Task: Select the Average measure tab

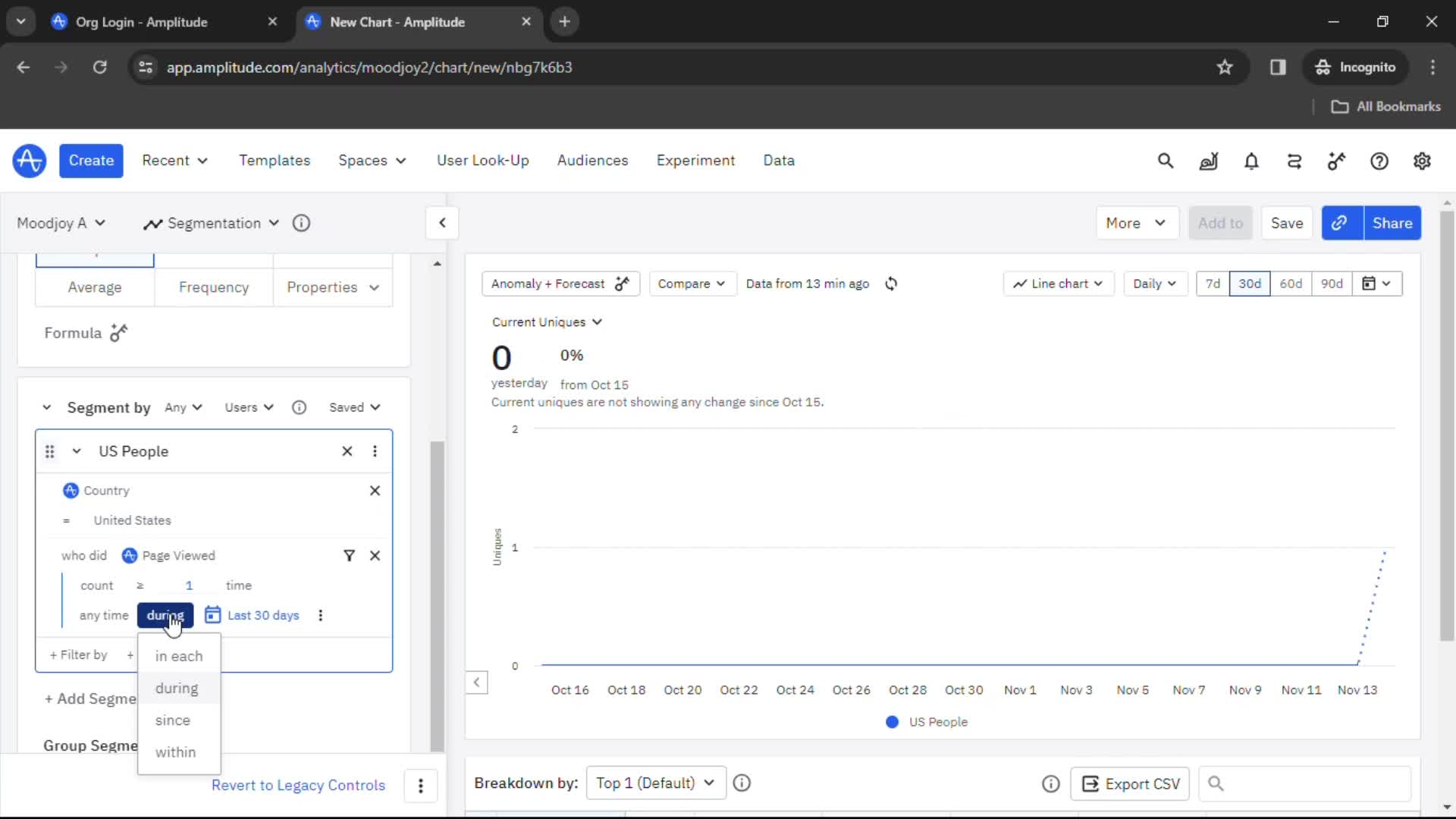Action: point(95,287)
